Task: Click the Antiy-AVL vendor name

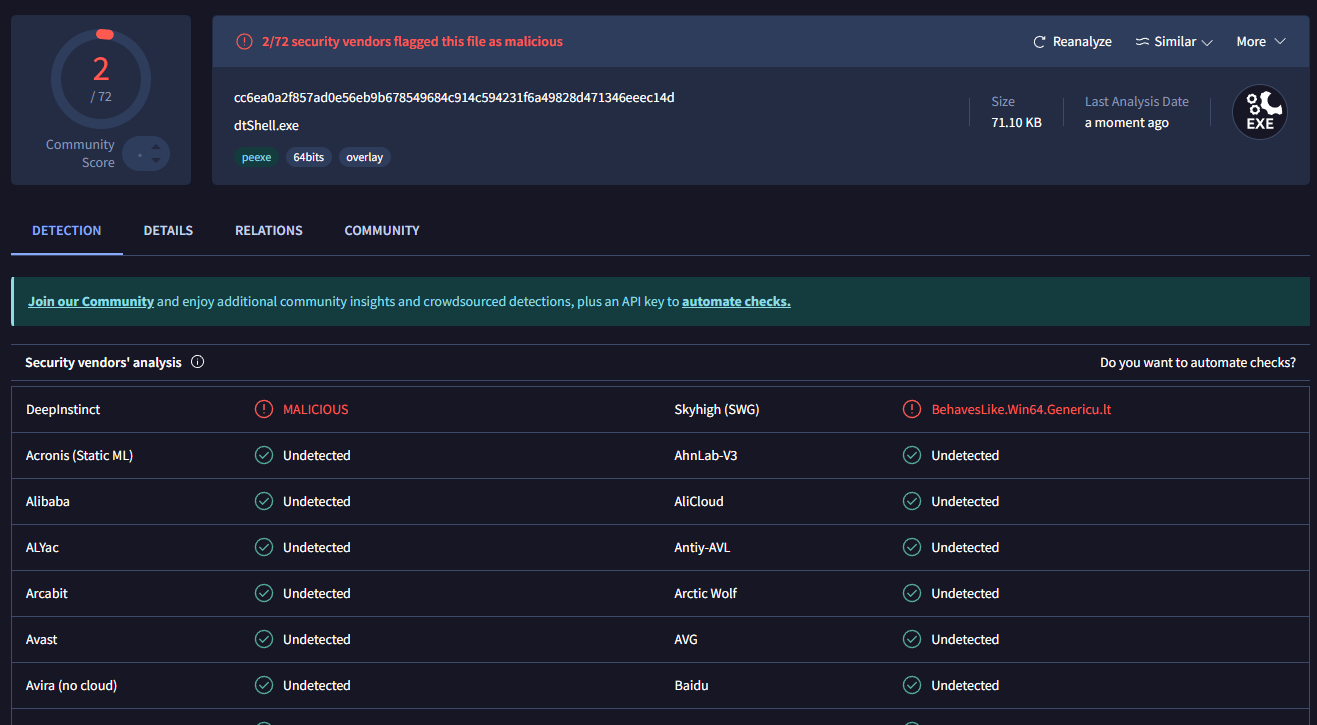Action: click(x=703, y=548)
